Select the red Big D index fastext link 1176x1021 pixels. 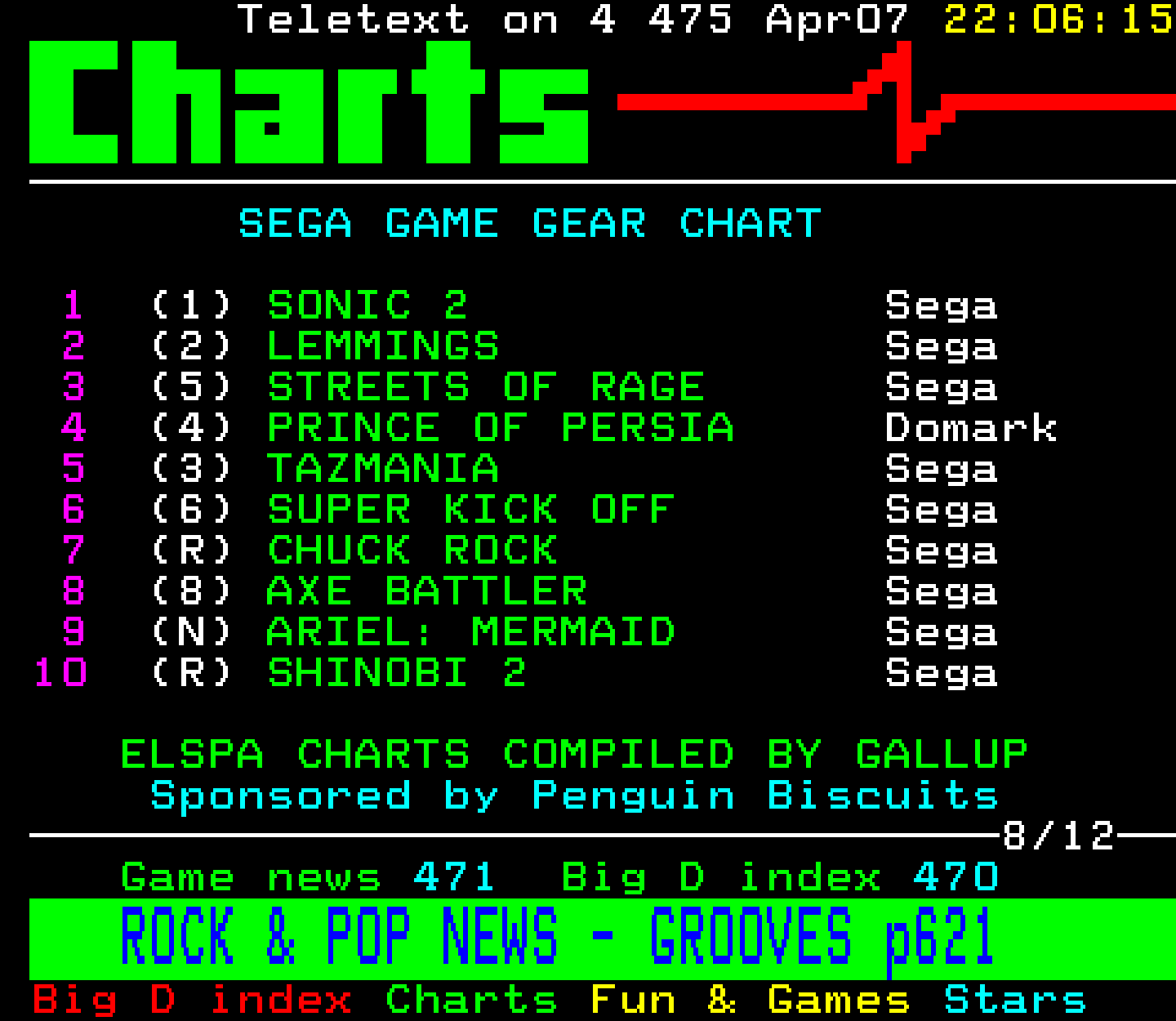pyautogui.click(x=193, y=1000)
